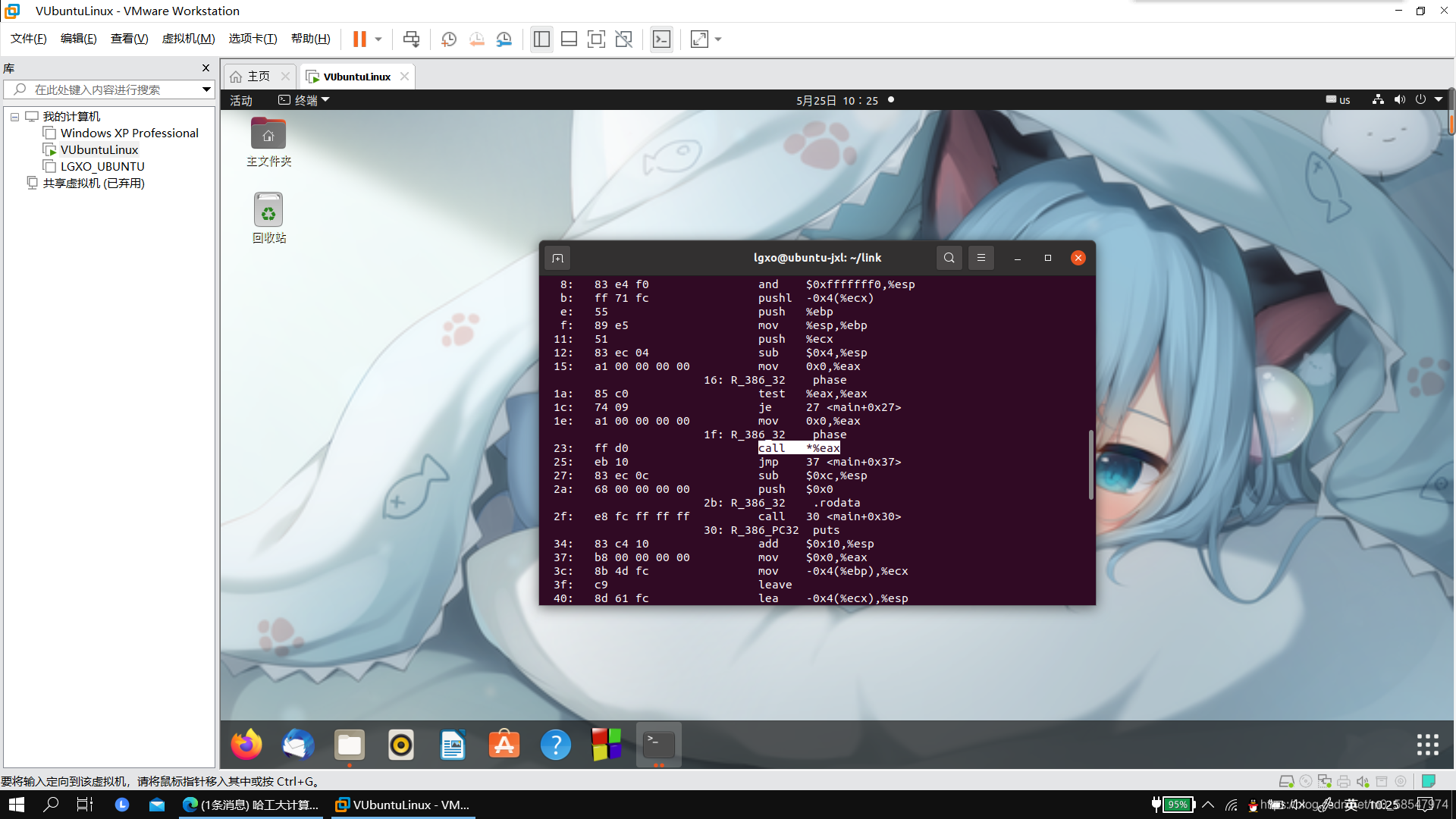The image size is (1456, 819).
Task: Toggle the library sidebar view icon
Action: [541, 39]
